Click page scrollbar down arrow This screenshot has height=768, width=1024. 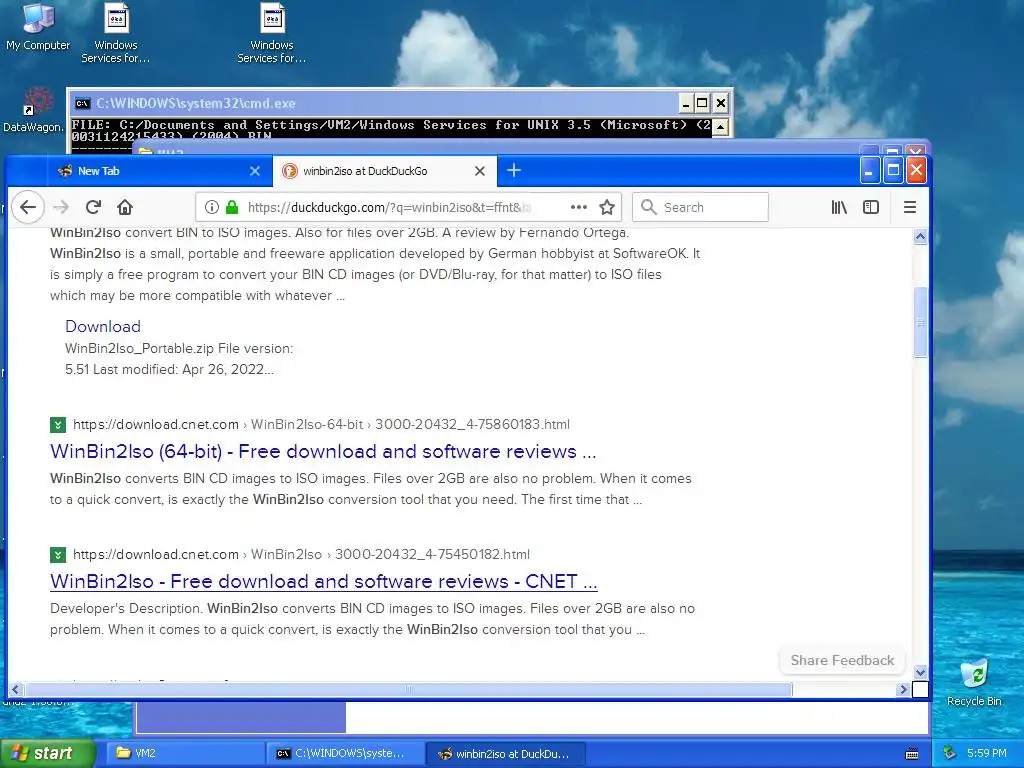pos(920,671)
